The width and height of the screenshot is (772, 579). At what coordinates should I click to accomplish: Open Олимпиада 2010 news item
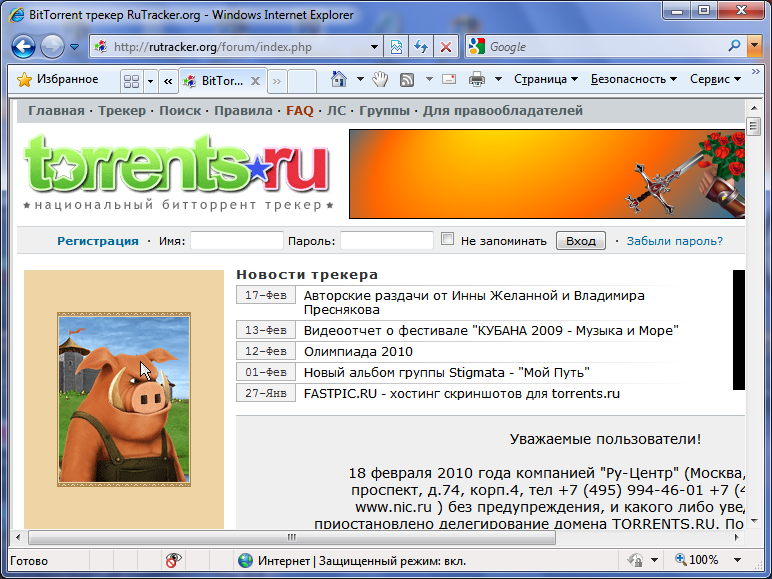point(358,352)
